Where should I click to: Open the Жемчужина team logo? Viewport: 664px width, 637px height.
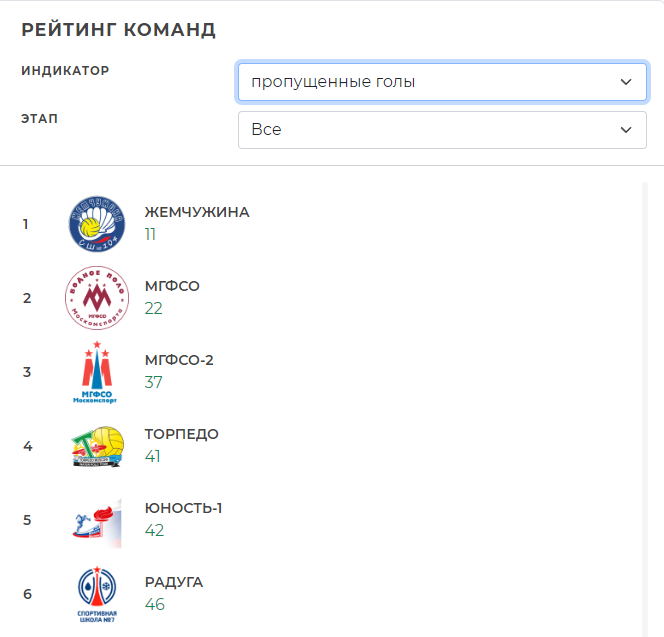(x=97, y=224)
